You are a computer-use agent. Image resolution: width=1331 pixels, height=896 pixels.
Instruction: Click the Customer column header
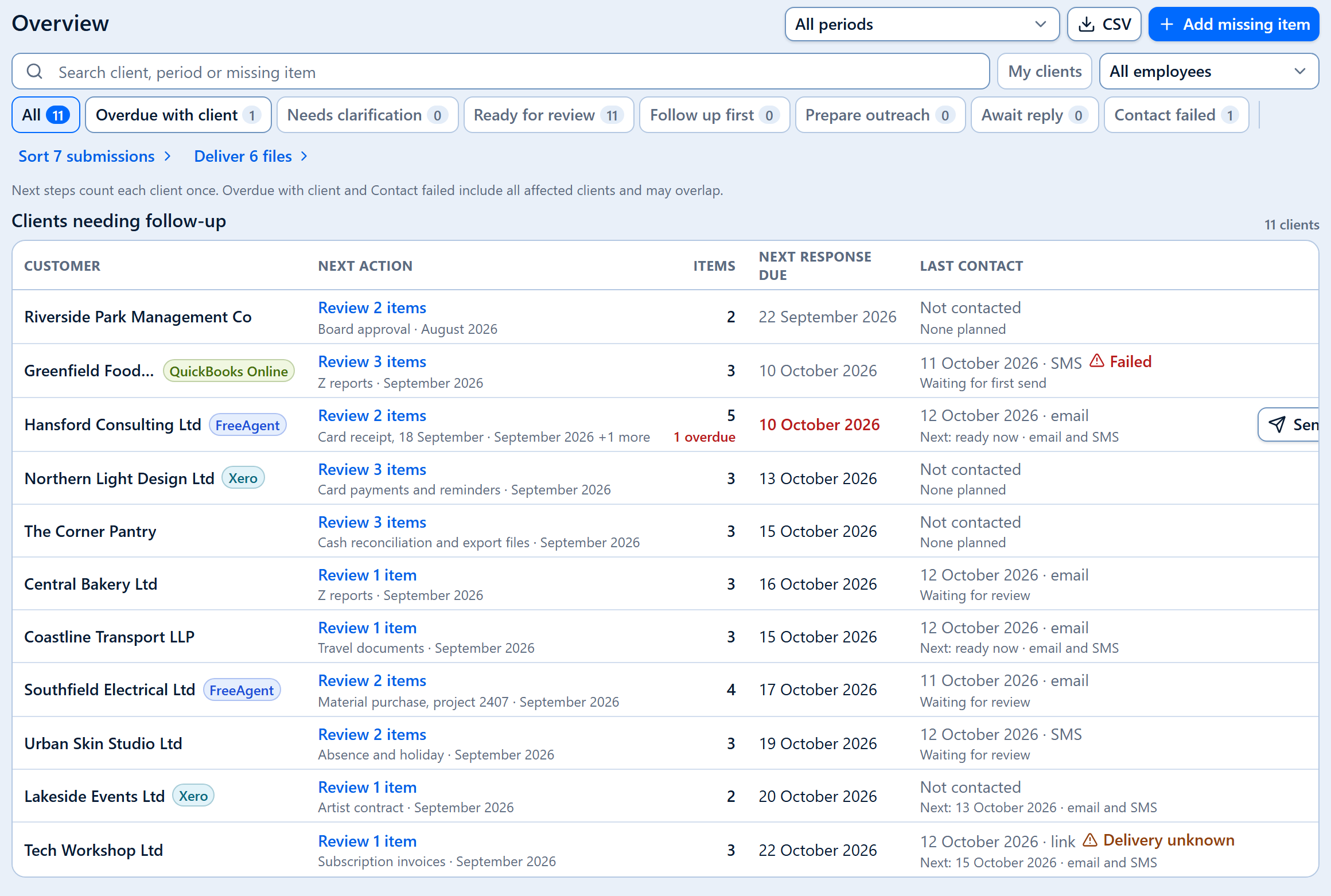tap(62, 266)
